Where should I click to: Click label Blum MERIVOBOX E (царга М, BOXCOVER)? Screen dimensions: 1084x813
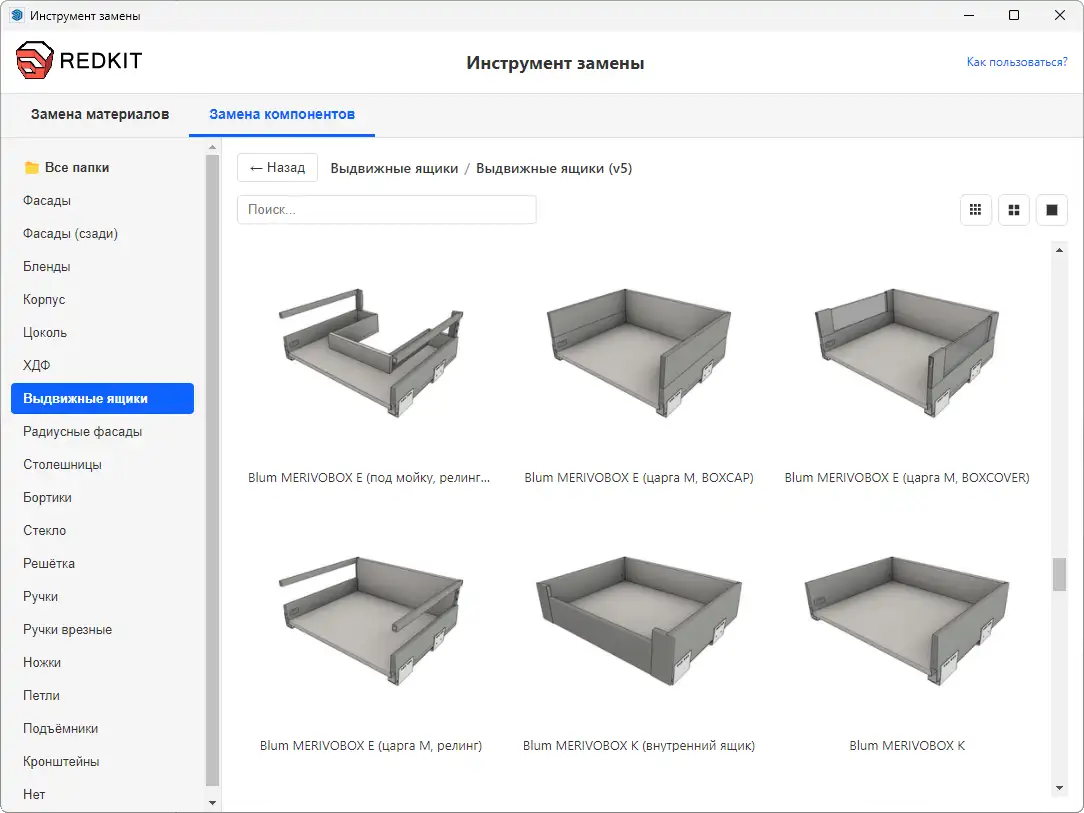coord(907,478)
